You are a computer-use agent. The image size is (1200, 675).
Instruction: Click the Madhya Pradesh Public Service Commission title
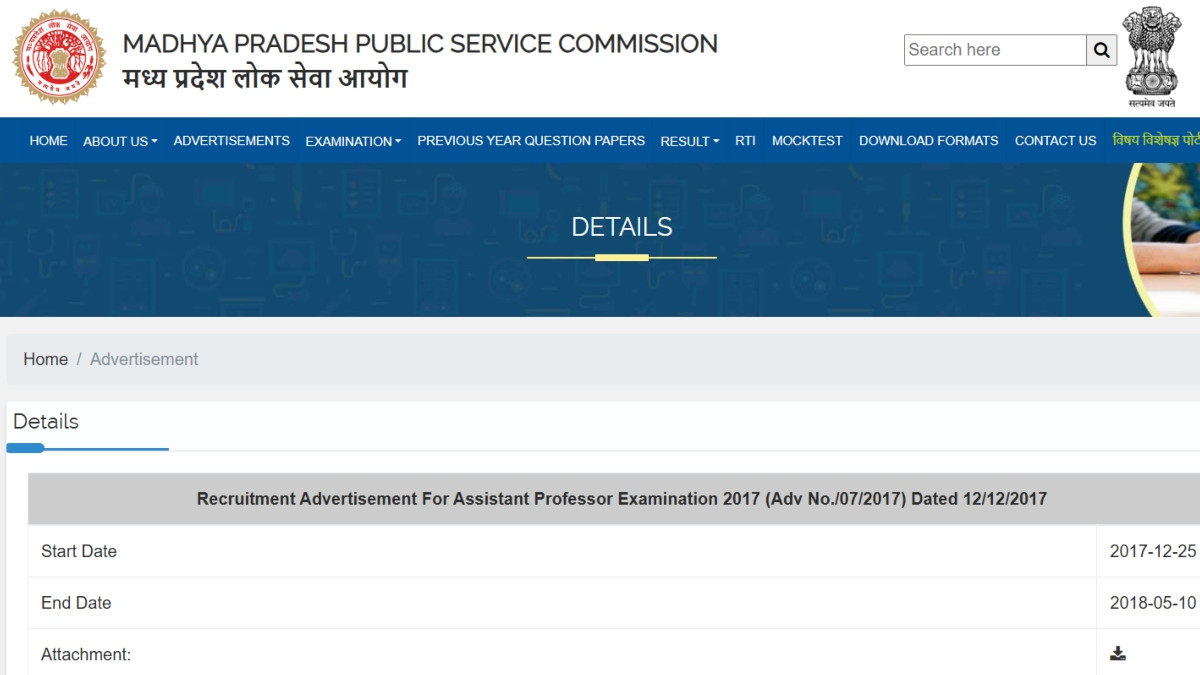[420, 44]
